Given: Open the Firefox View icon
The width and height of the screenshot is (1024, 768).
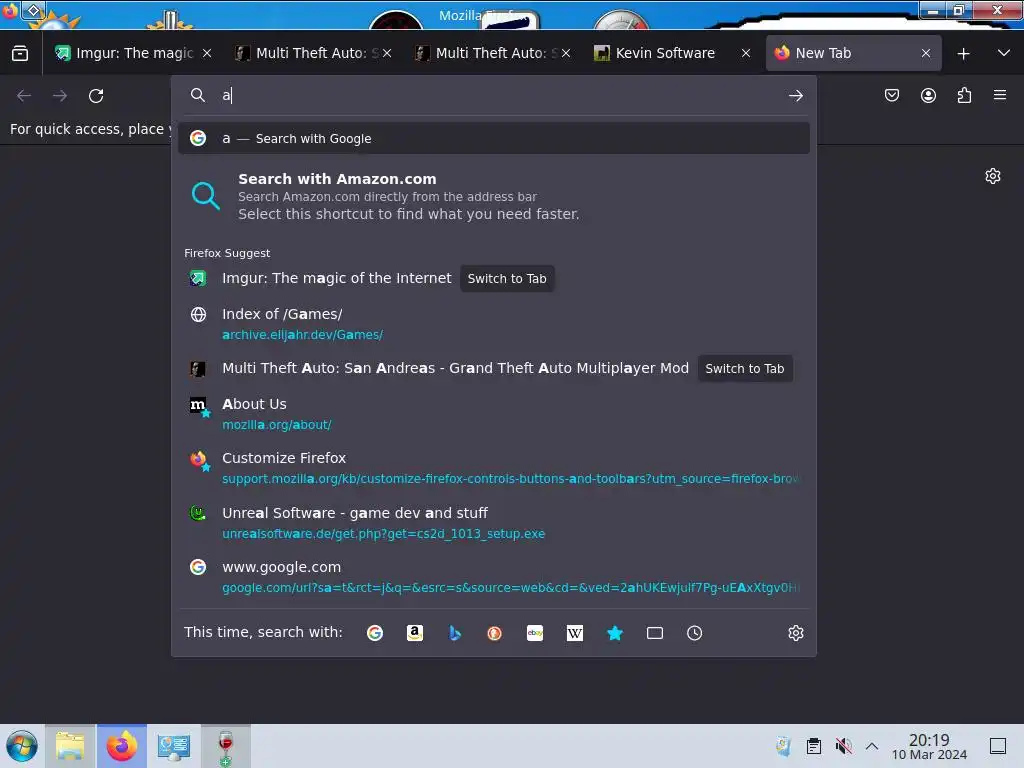Looking at the screenshot, I should (20, 53).
